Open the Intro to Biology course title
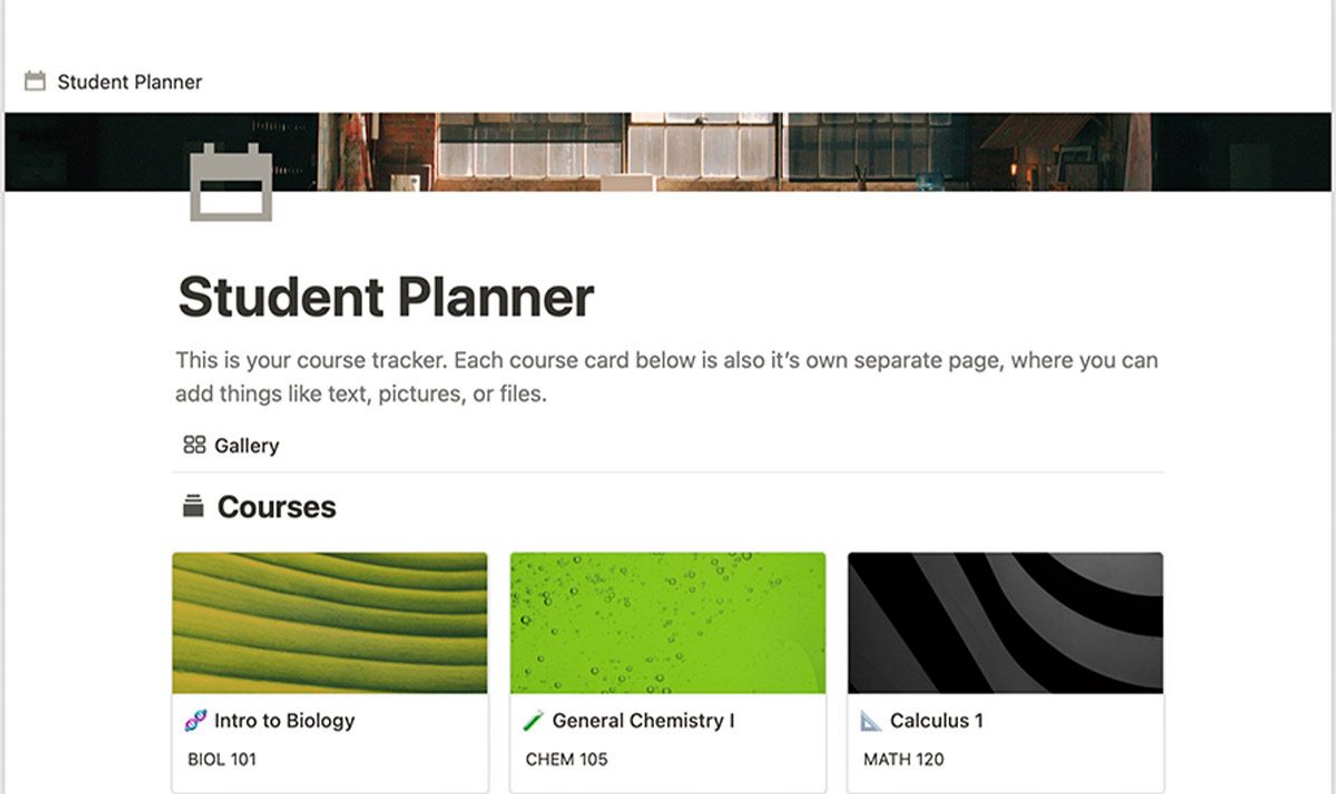1336x794 pixels. [x=284, y=720]
